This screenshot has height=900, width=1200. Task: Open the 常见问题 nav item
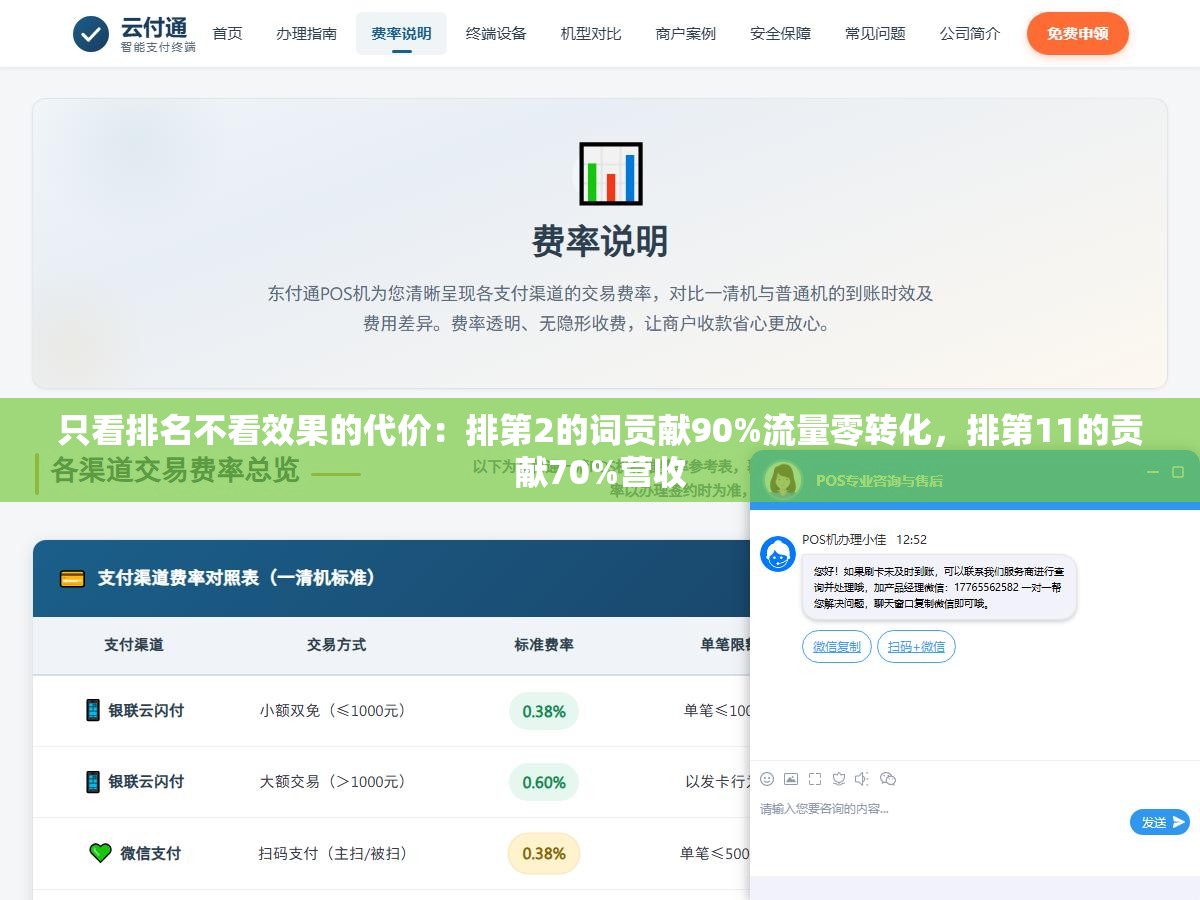click(875, 33)
